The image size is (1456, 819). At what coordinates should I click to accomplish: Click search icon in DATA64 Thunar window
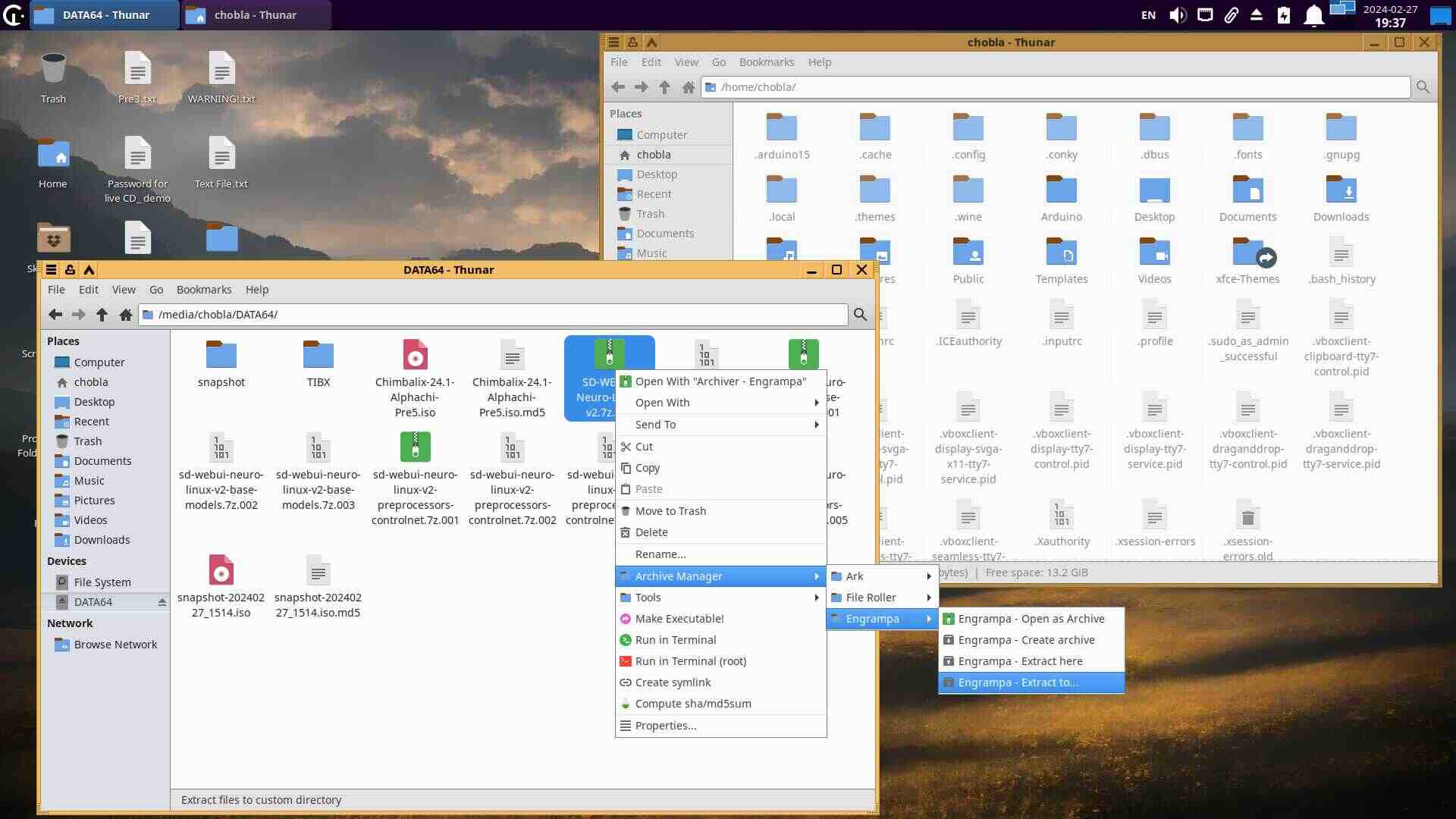(x=860, y=315)
